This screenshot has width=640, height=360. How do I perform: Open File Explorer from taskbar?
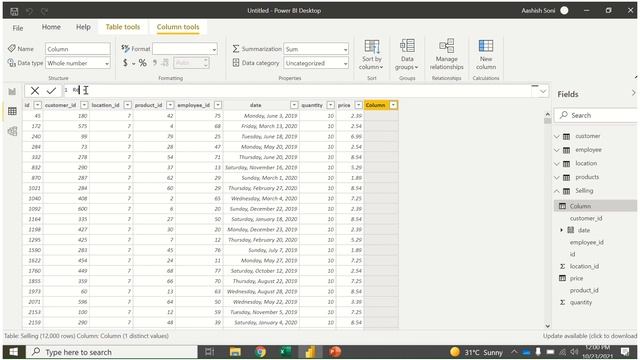235,352
